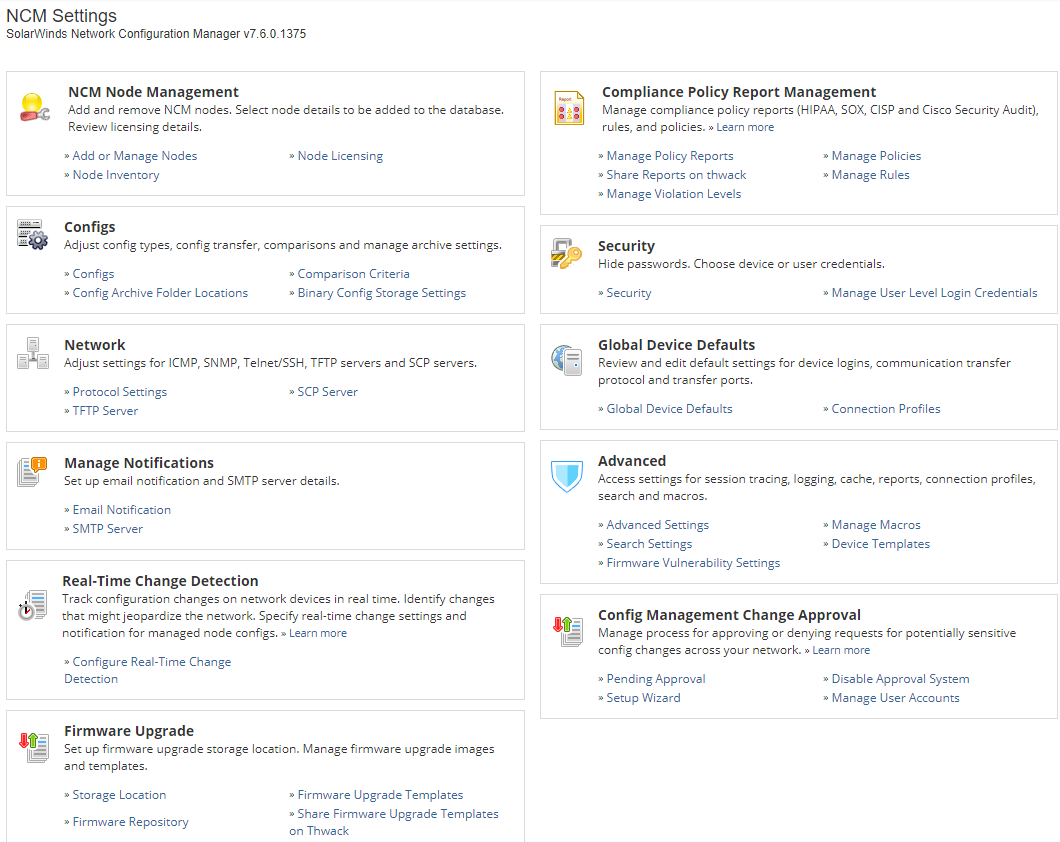Viewport: 1060px width, 842px height.
Task: Open Email Notification settings
Action: (x=122, y=510)
